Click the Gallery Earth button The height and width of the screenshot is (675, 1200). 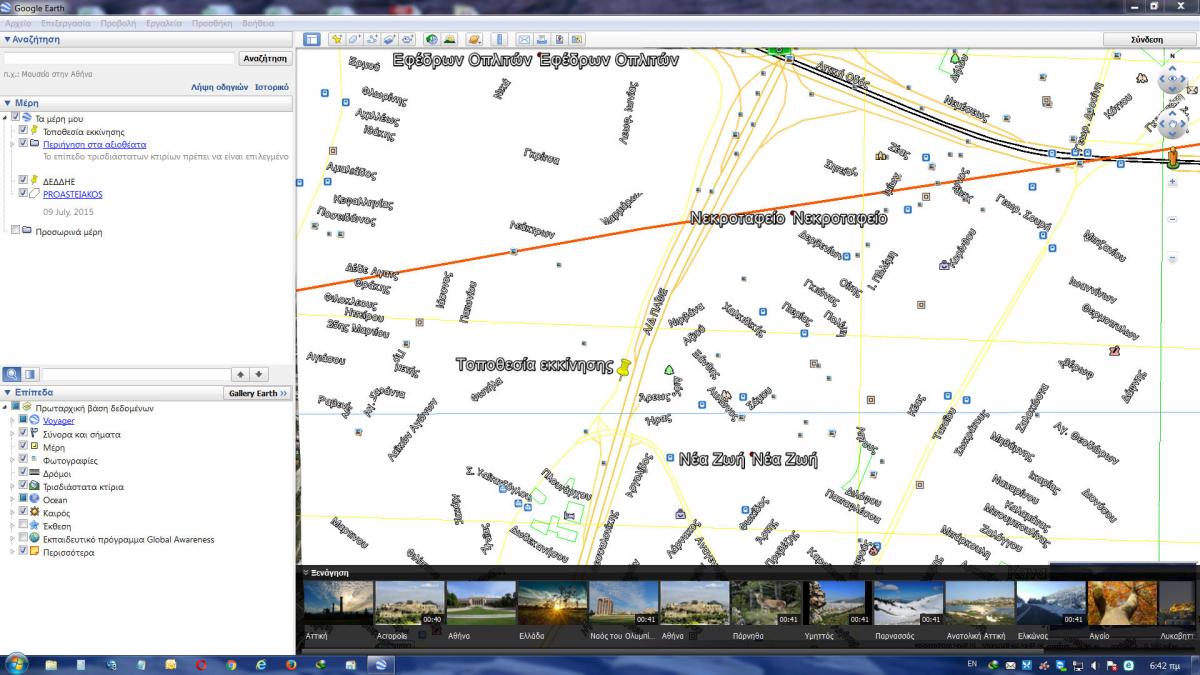point(259,393)
